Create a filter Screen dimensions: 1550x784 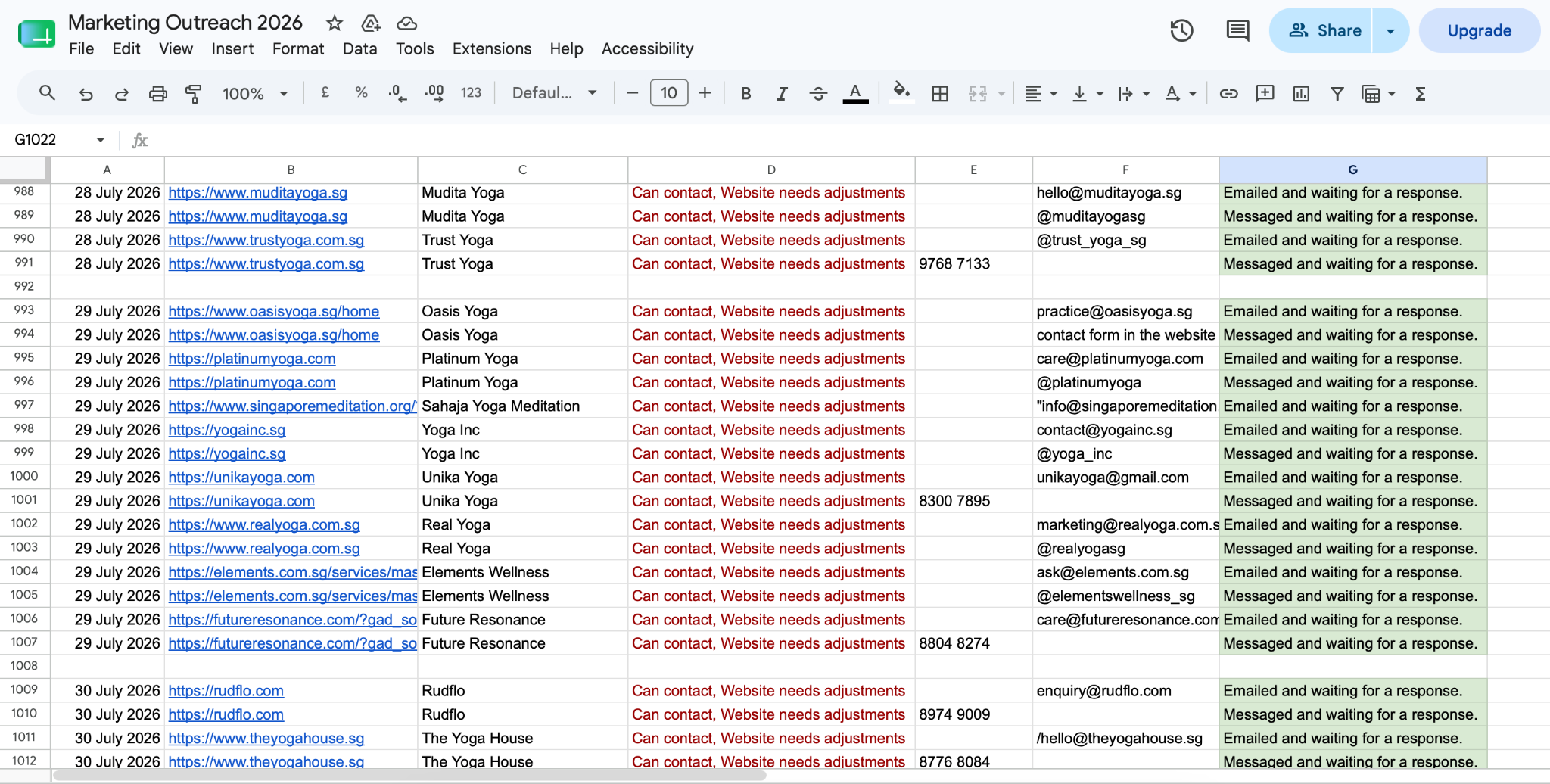click(1337, 93)
